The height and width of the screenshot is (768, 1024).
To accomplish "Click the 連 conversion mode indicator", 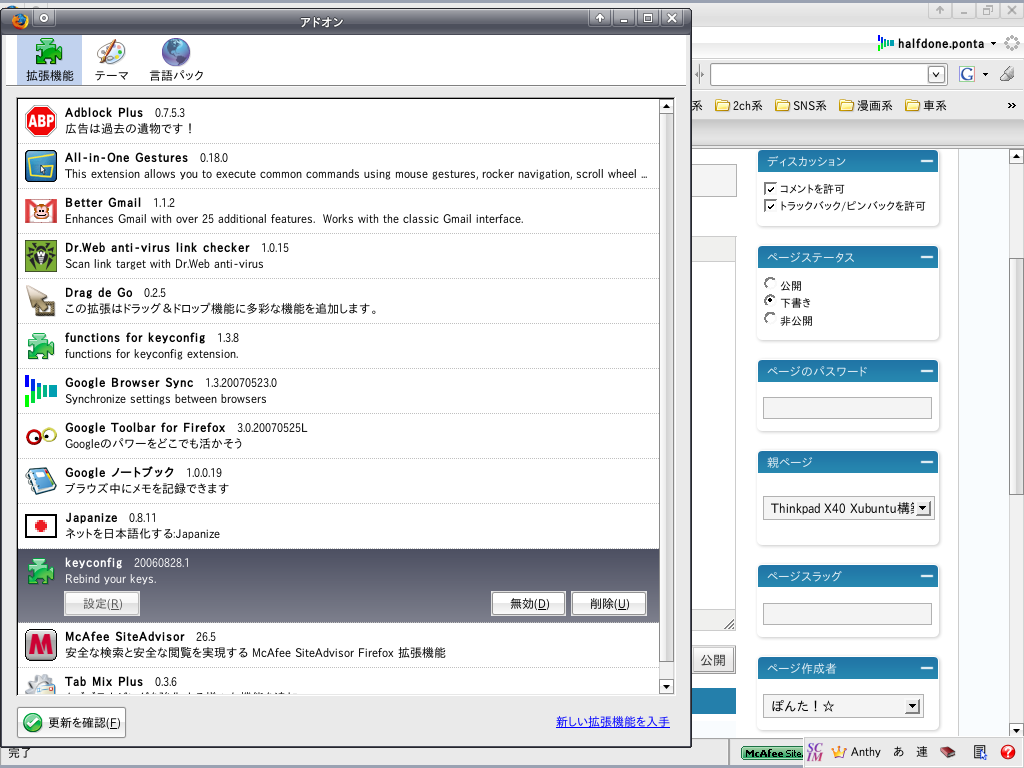I will pos(921,752).
